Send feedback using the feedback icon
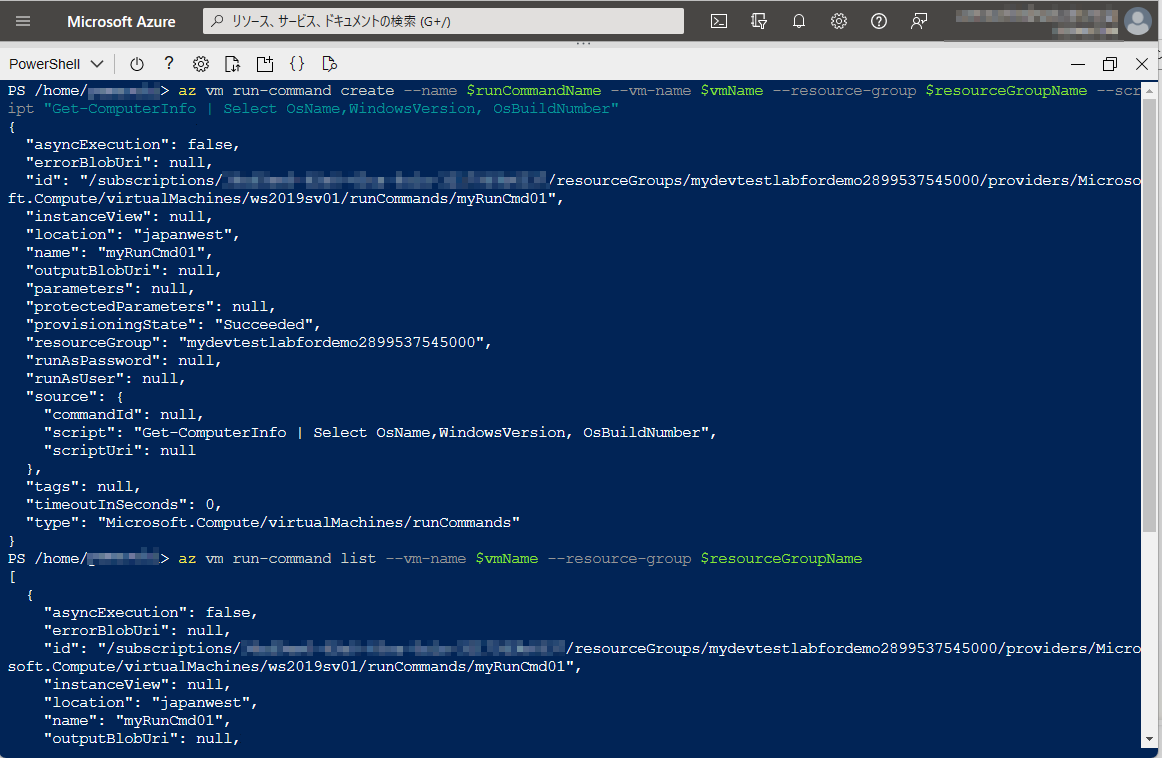 [x=918, y=20]
